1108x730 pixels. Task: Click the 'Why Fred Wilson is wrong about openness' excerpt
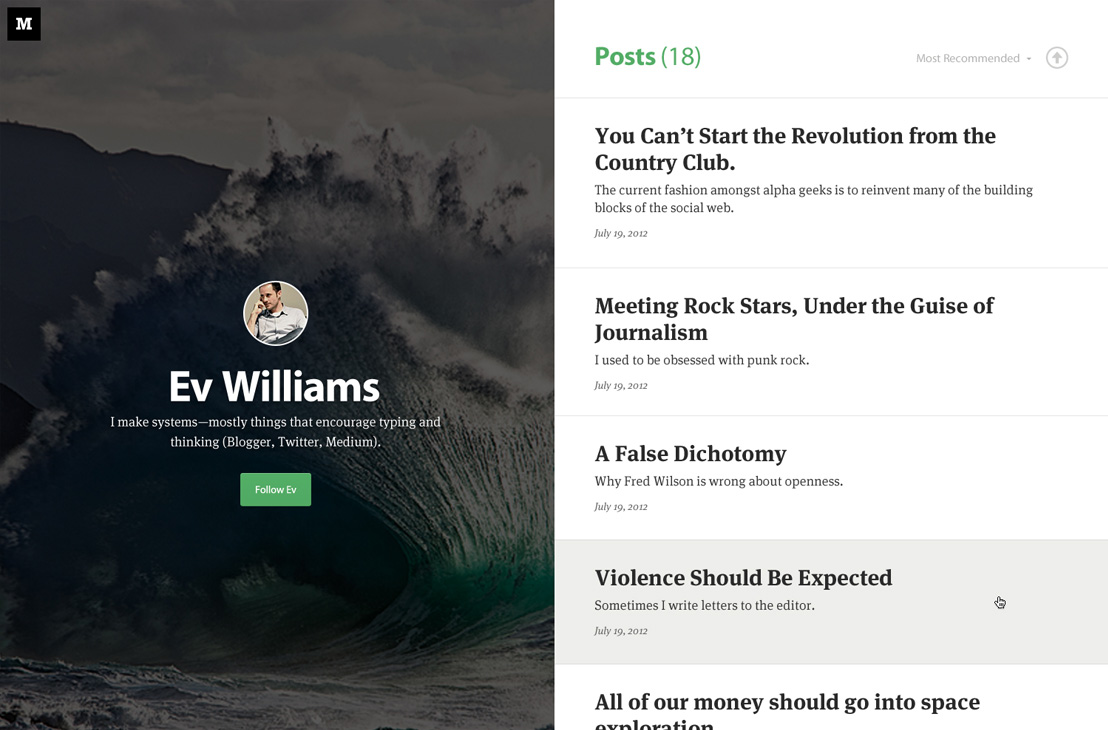tap(719, 481)
